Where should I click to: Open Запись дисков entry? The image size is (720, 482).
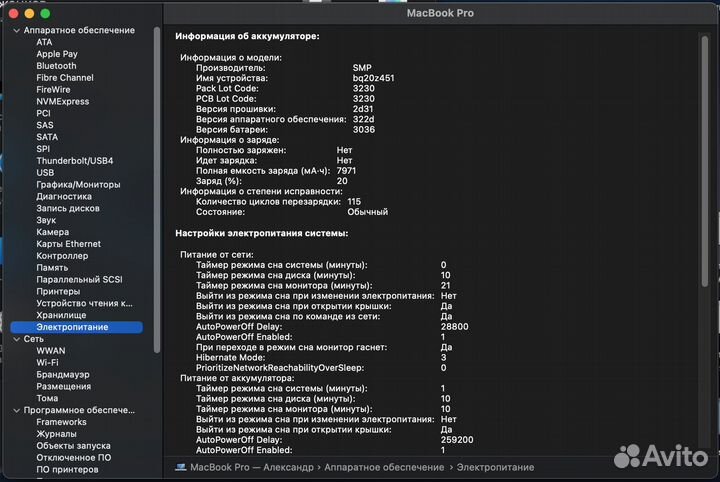(x=68, y=208)
